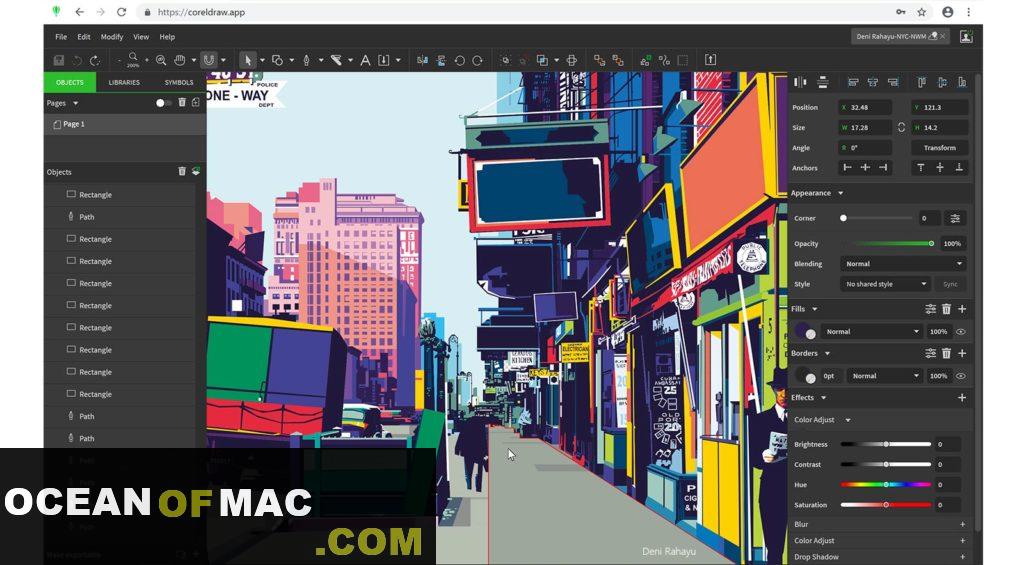
Task: Toggle the switch in the Pages header
Action: coord(163,103)
